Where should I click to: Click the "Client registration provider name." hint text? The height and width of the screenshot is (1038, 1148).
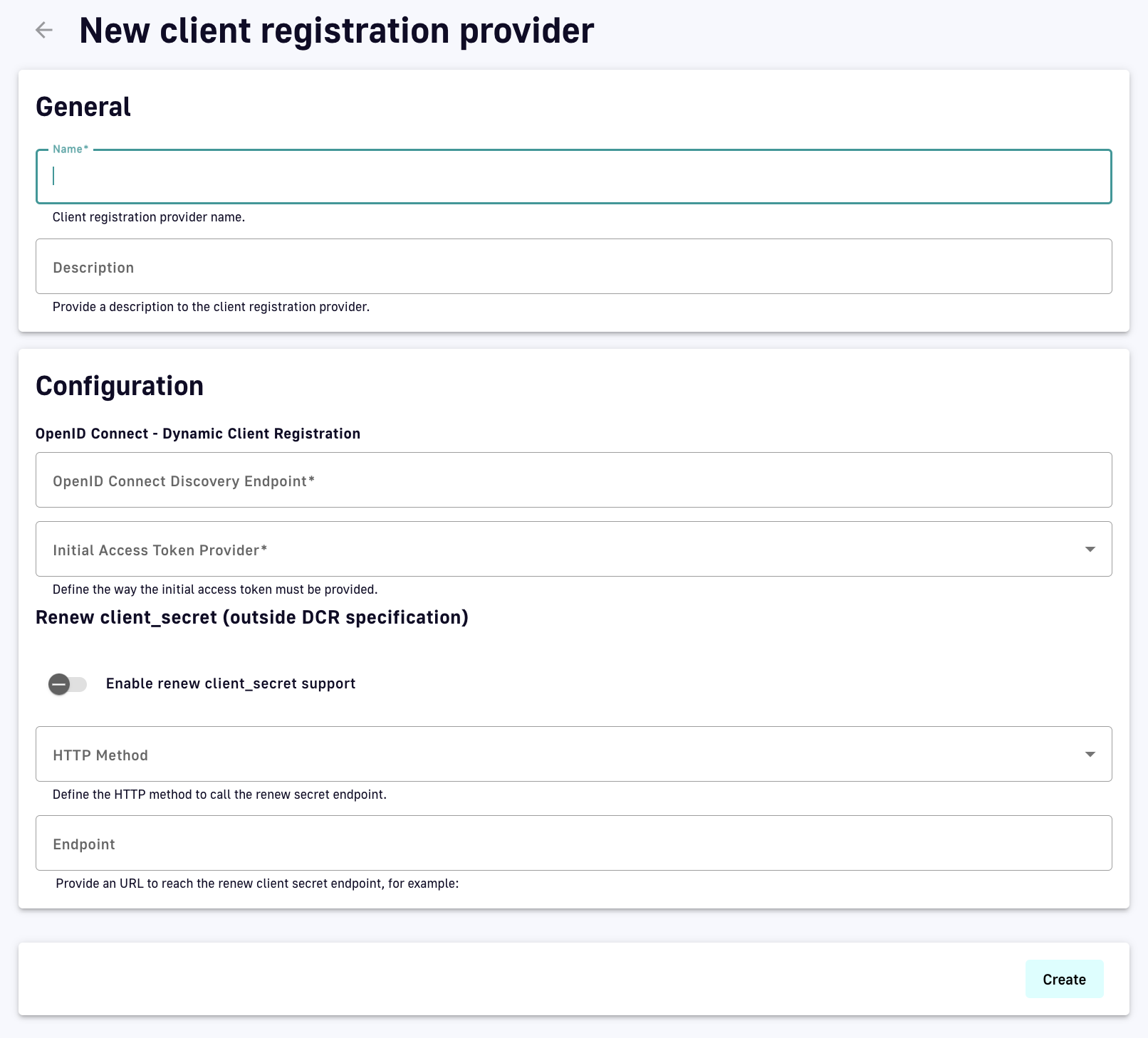[149, 217]
